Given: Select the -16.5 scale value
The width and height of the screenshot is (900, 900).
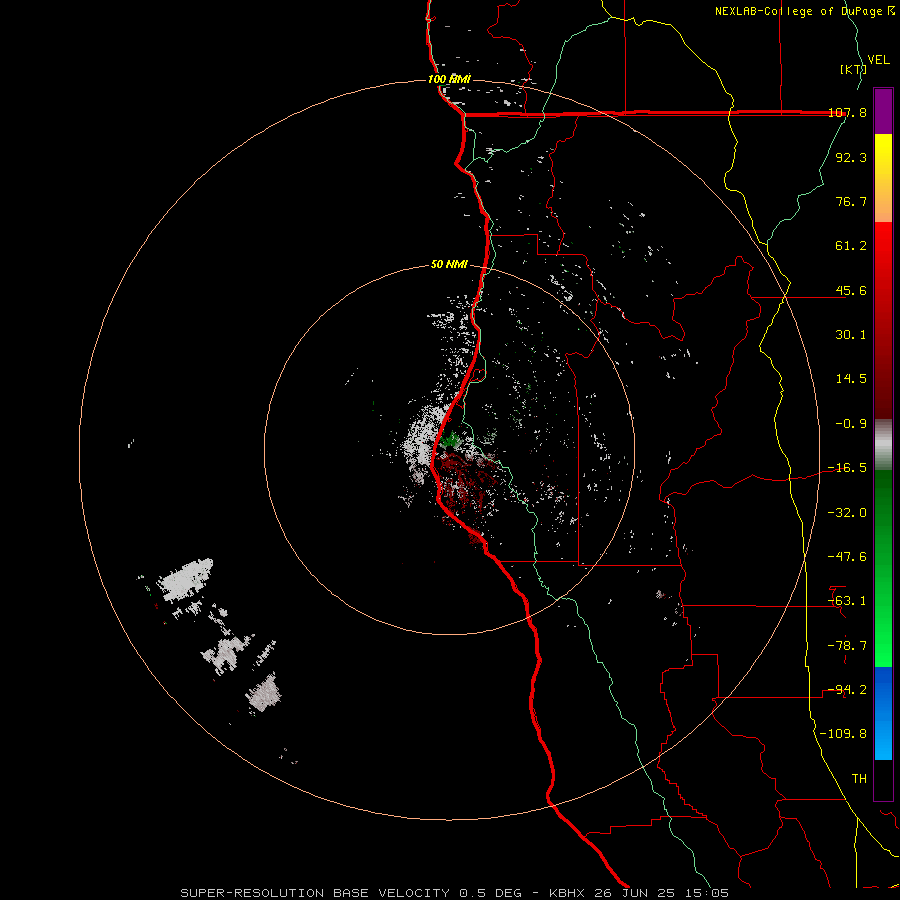Looking at the screenshot, I should [x=847, y=468].
